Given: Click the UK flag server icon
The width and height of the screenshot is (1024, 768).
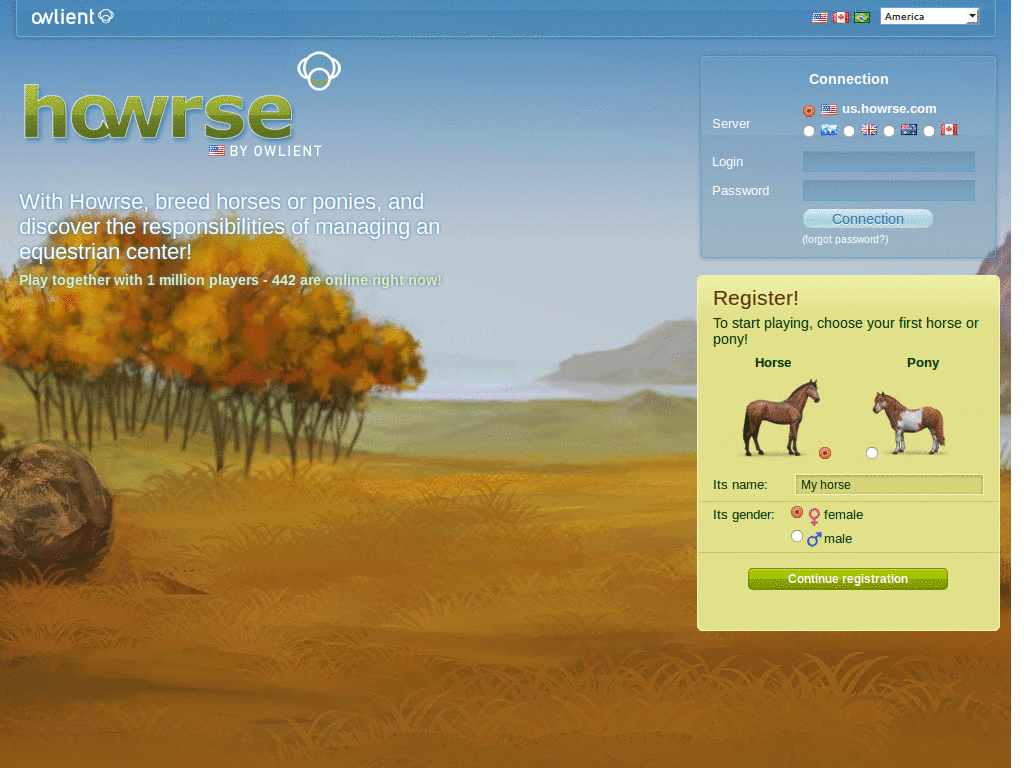Looking at the screenshot, I should click(x=869, y=129).
